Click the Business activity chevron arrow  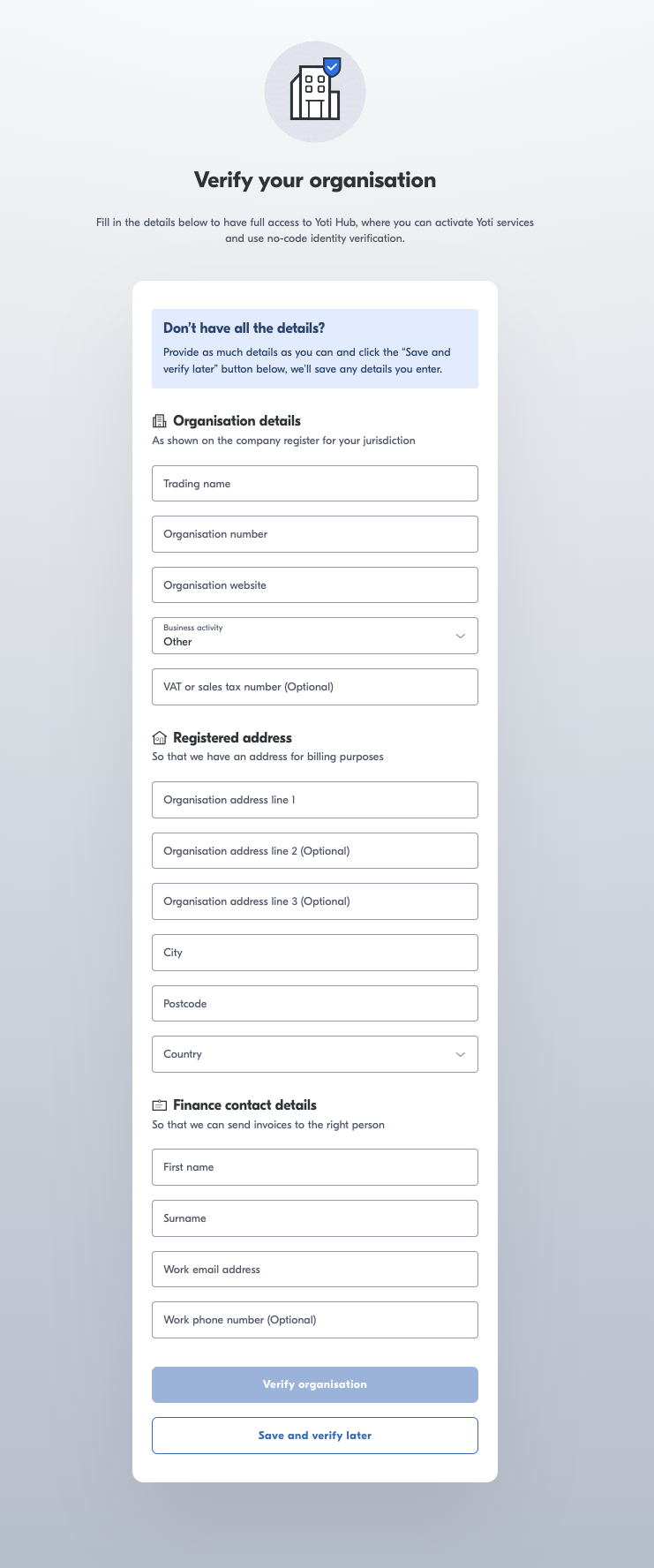(x=460, y=636)
